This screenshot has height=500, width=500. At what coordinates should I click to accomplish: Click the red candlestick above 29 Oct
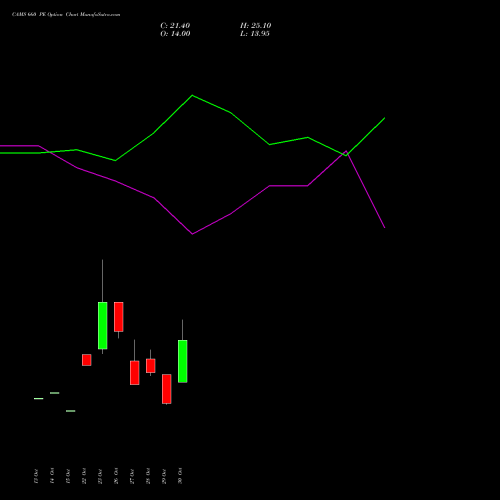pos(167,389)
